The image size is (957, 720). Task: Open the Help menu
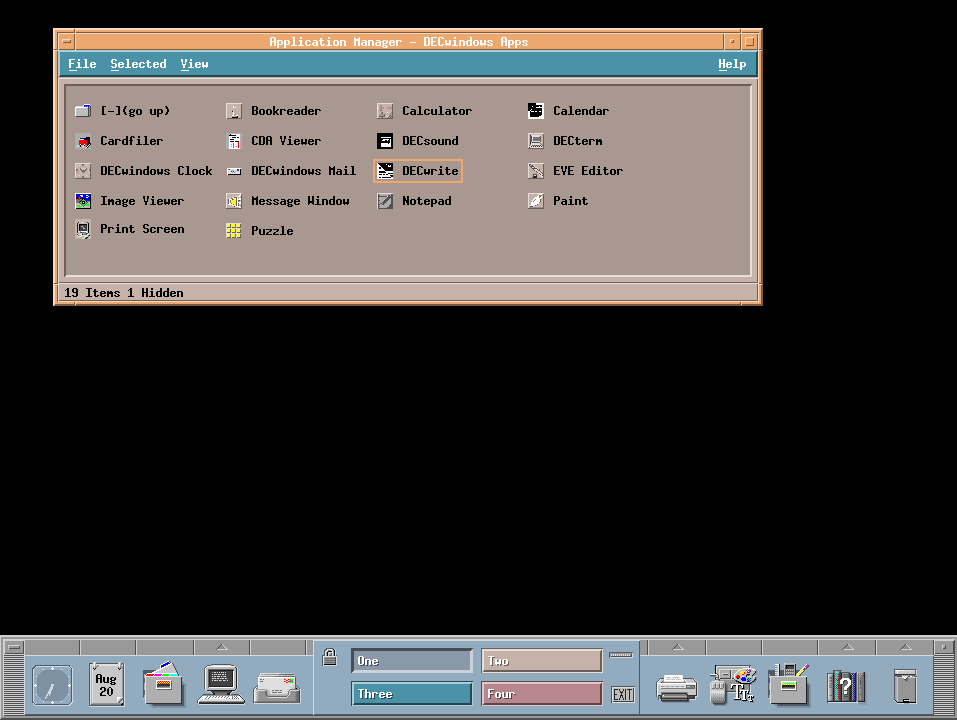732,64
